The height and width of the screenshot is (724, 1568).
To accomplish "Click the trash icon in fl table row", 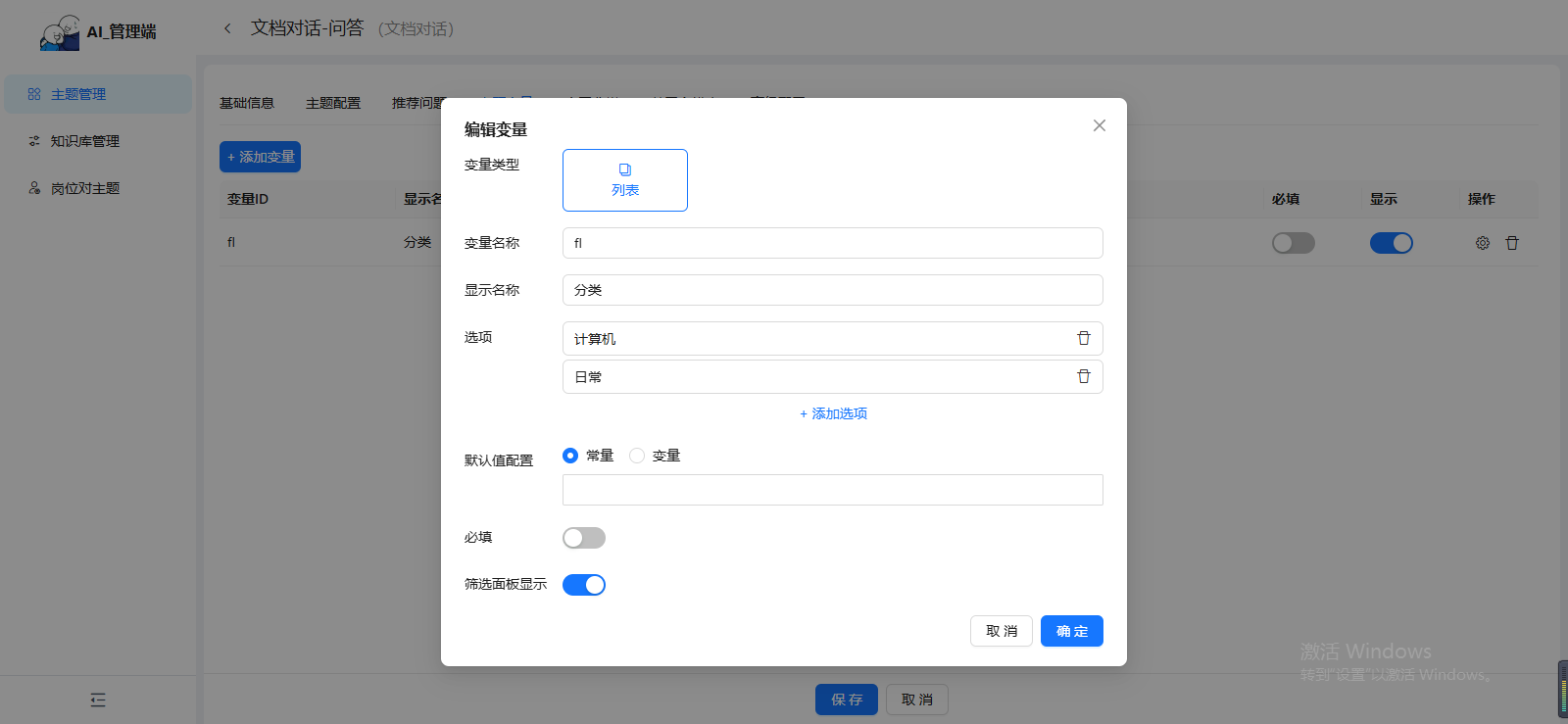I will (1511, 243).
